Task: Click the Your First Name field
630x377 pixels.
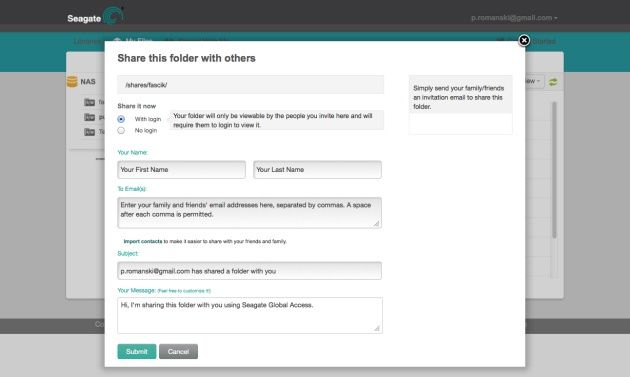Action: [182, 170]
